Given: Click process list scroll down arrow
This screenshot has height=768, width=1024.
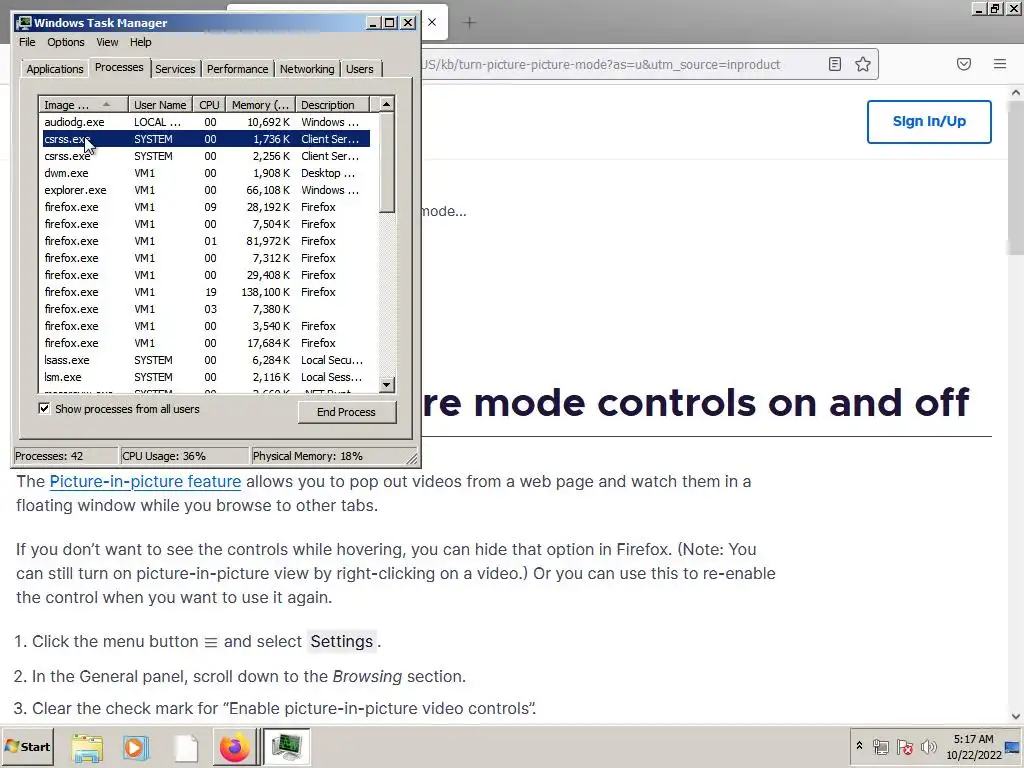Looking at the screenshot, I should coord(387,385).
